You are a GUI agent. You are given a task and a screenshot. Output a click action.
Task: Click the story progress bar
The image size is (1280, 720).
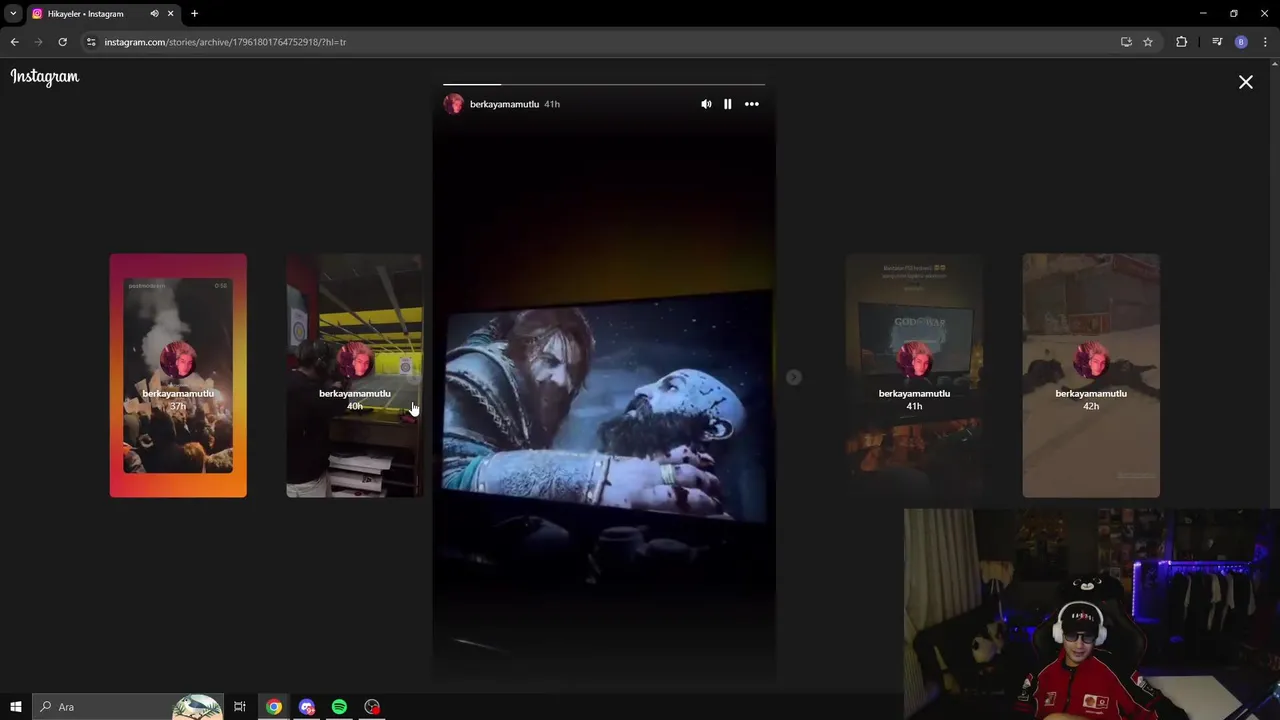tap(604, 85)
